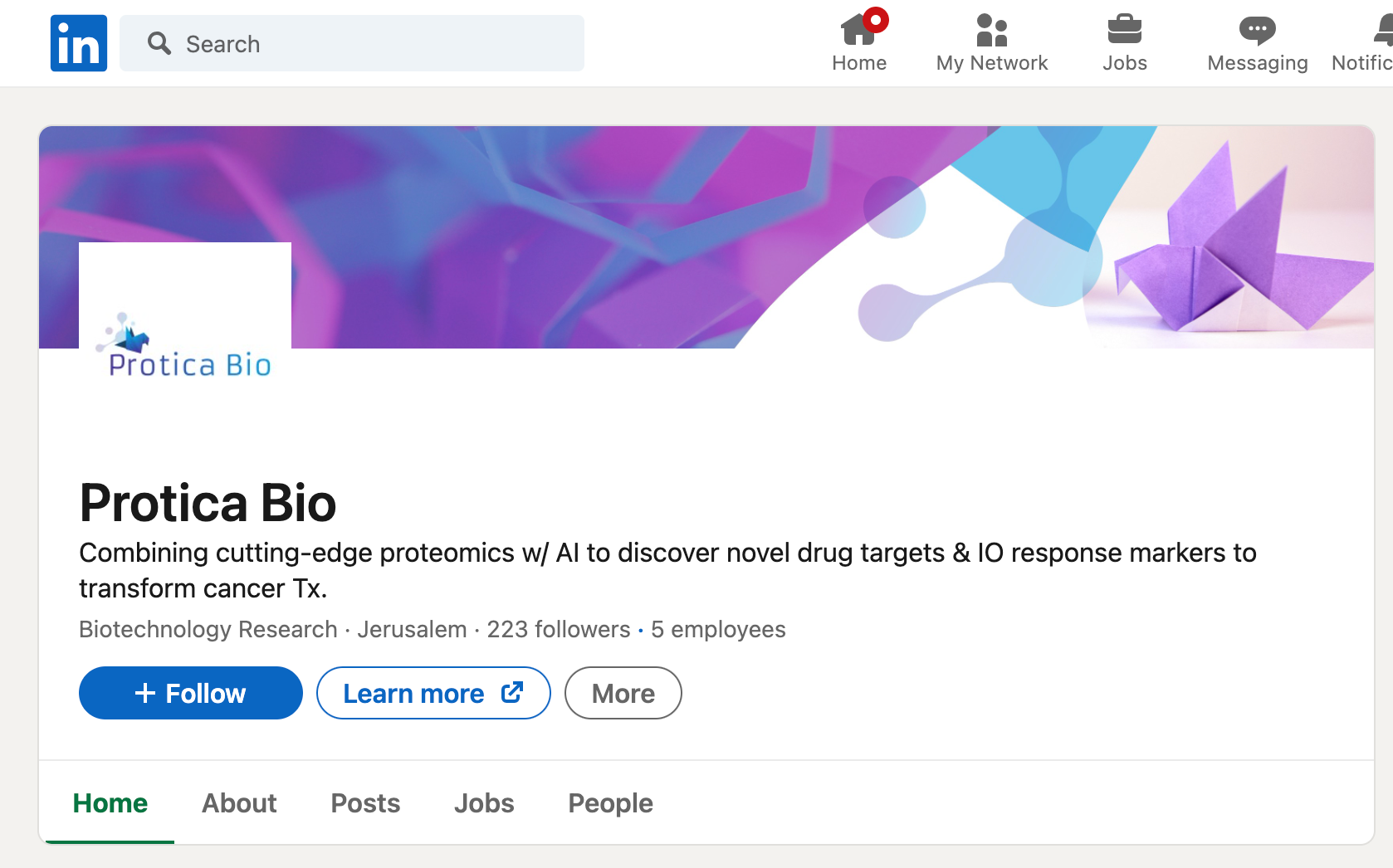Click the 223 followers text
The image size is (1393, 868).
[x=559, y=629]
